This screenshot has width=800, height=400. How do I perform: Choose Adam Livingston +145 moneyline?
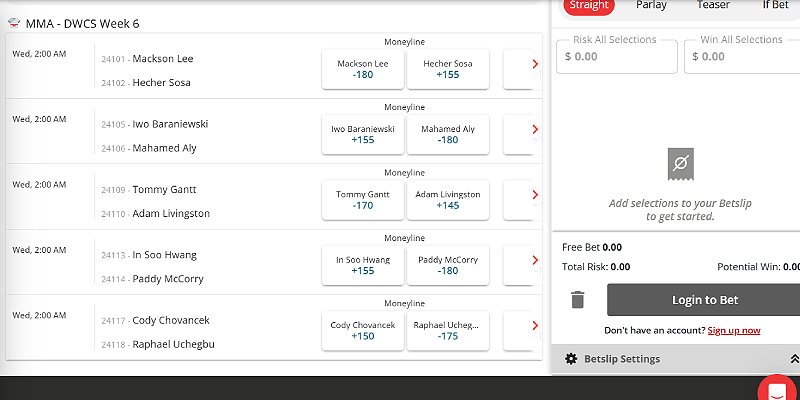point(447,200)
